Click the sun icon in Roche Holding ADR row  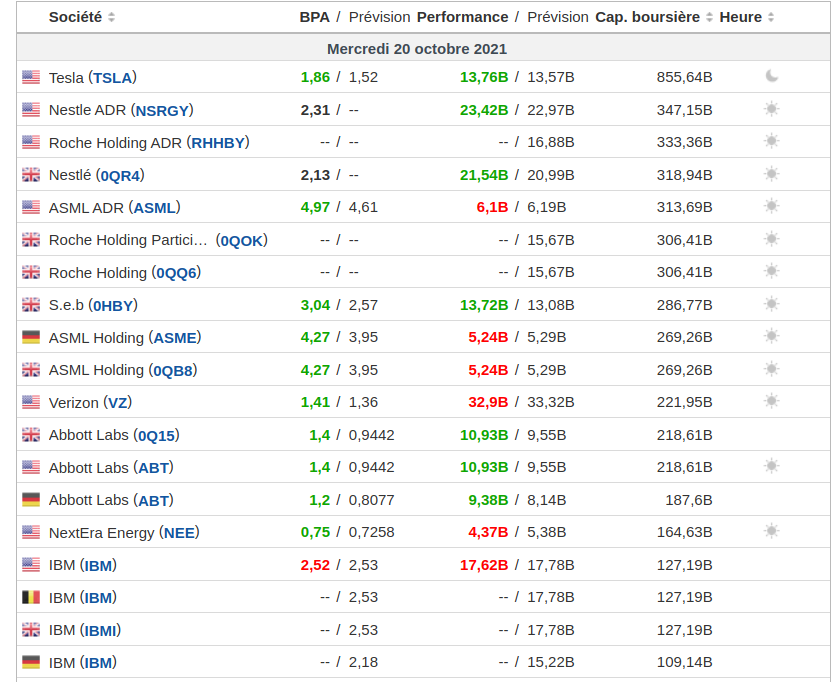pyautogui.click(x=771, y=141)
